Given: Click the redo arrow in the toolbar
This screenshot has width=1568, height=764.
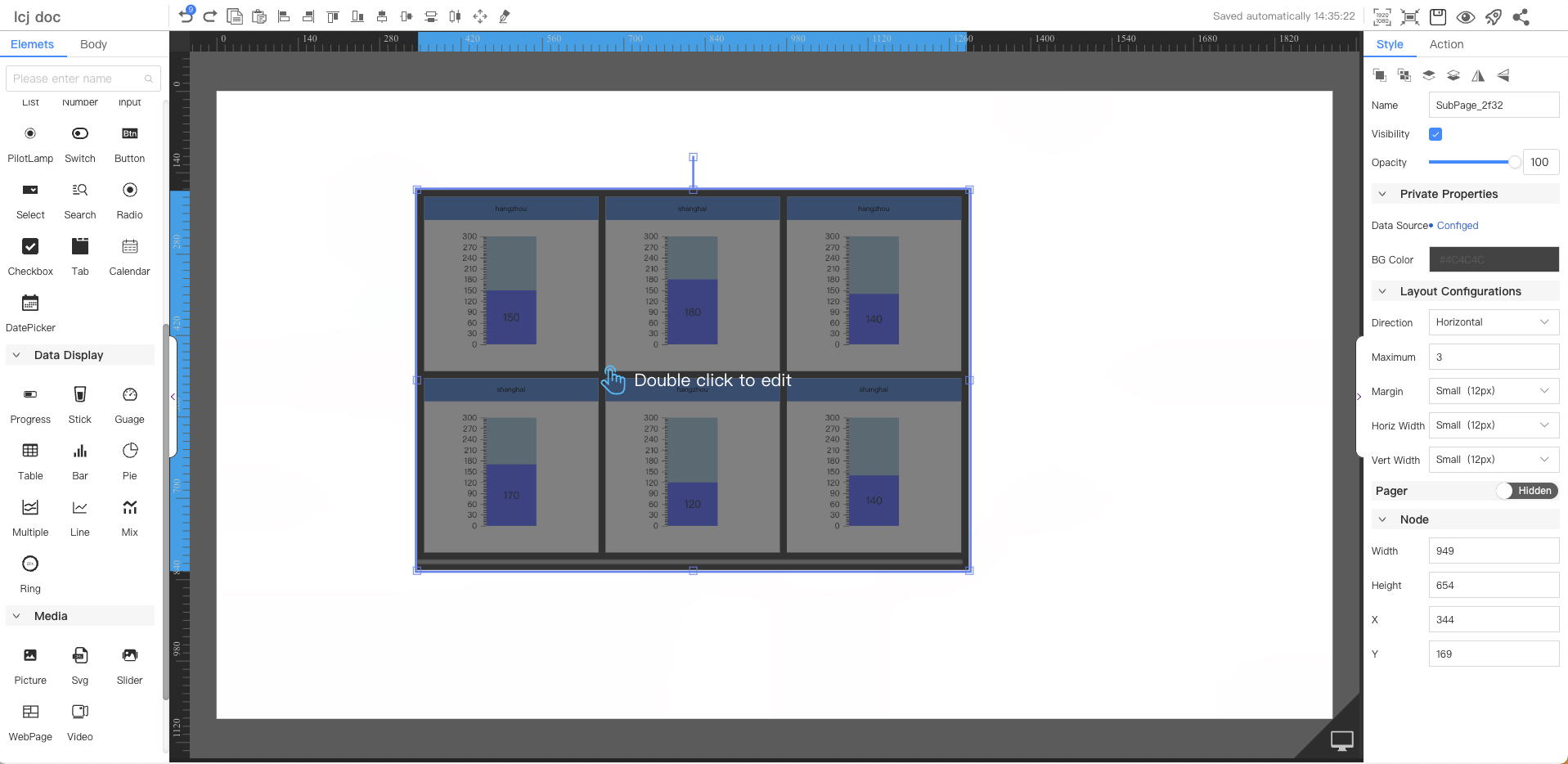Looking at the screenshot, I should click(210, 16).
